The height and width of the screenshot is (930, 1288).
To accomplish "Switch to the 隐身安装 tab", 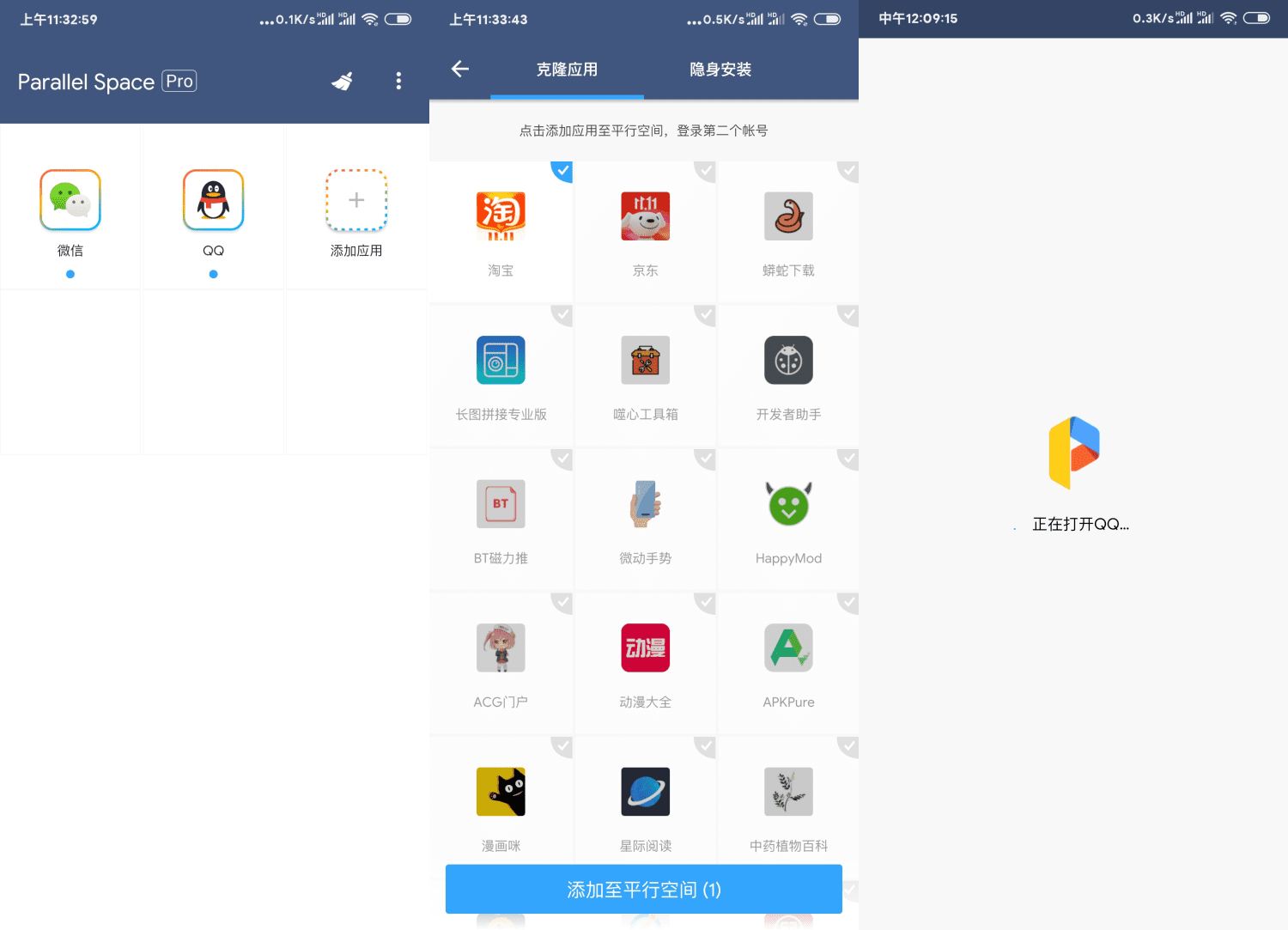I will (720, 69).
